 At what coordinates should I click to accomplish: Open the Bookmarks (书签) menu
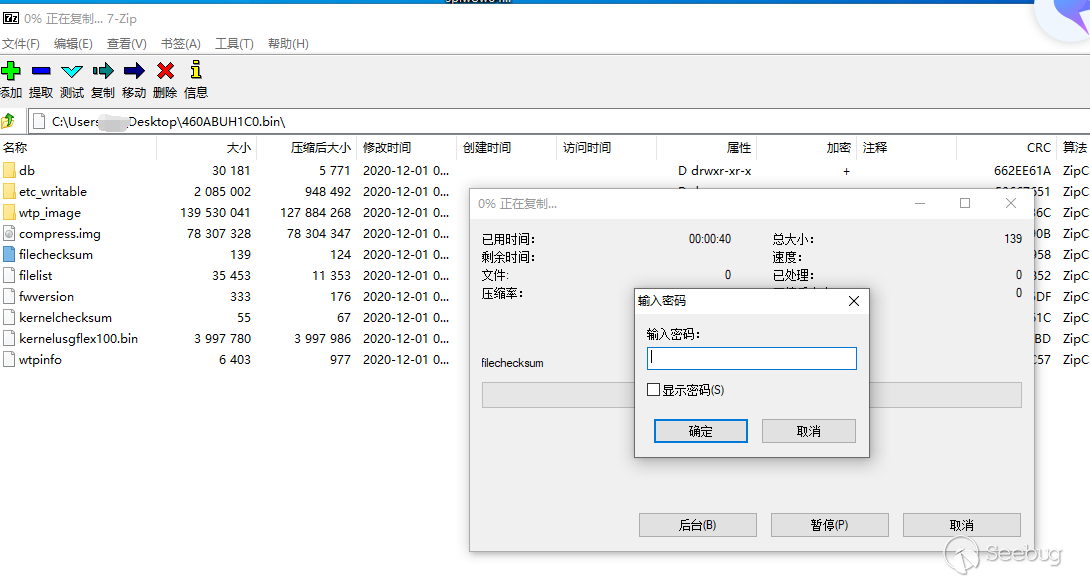[181, 44]
